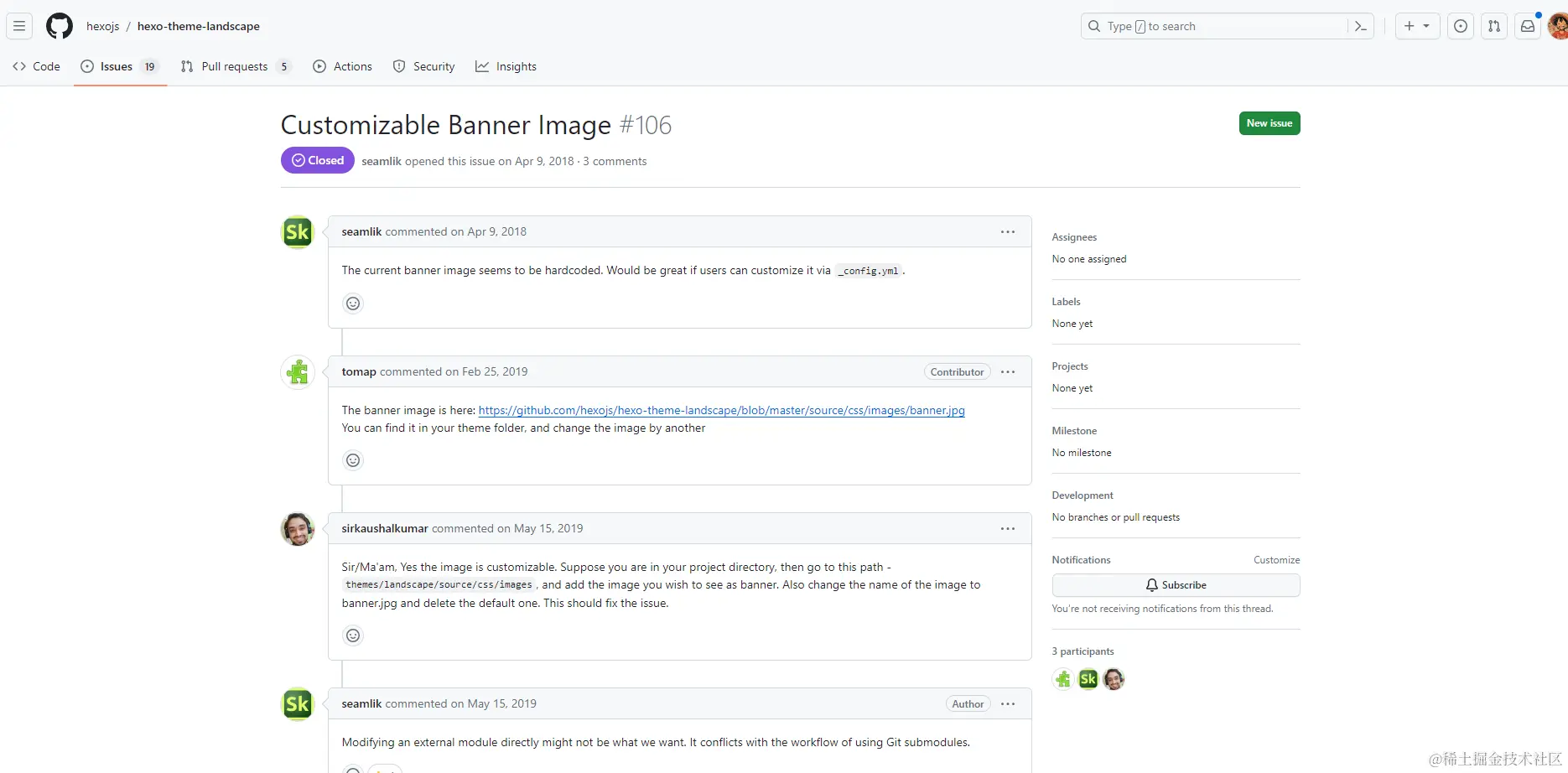Click the Closed status badge
The width and height of the screenshot is (1568, 773).
click(318, 160)
